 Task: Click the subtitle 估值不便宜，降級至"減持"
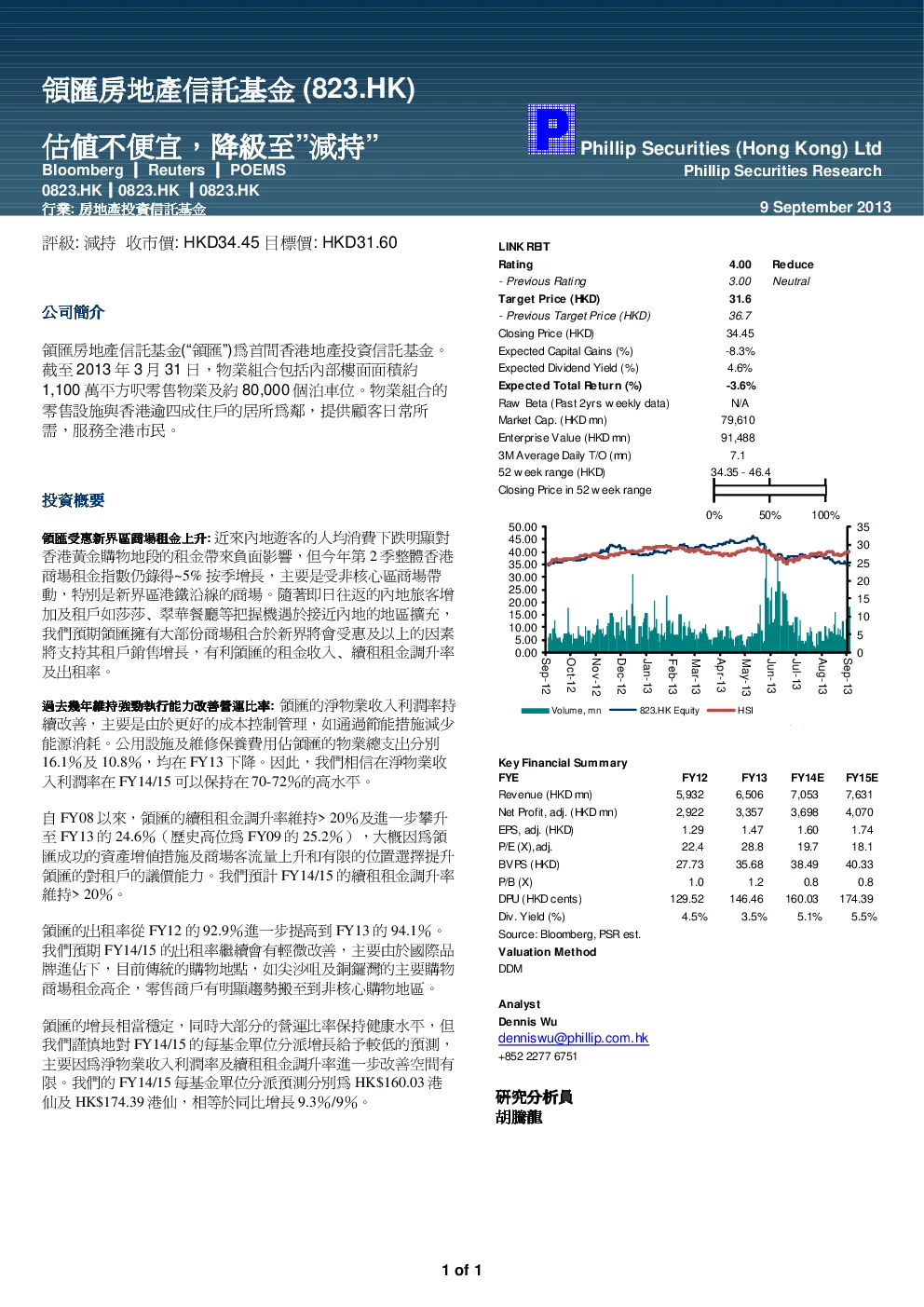point(211,146)
